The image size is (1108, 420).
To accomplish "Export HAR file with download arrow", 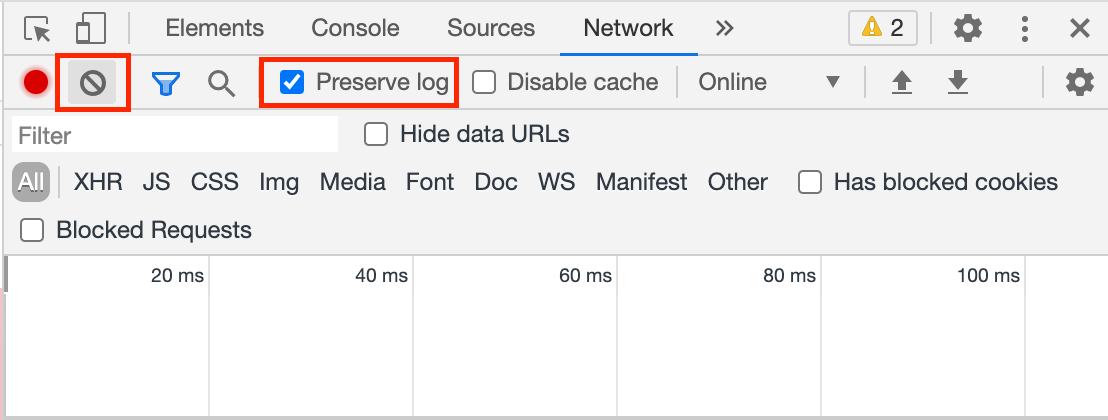I will click(957, 83).
